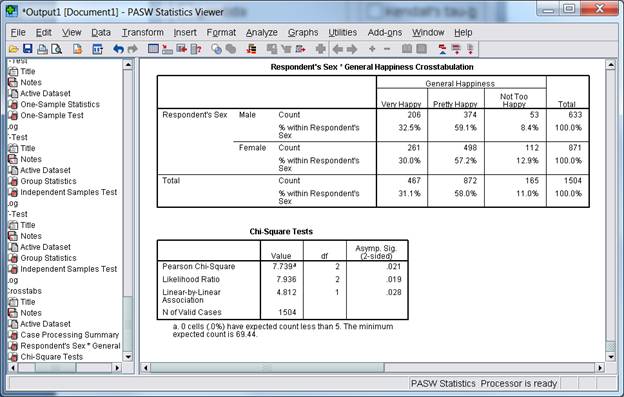The height and width of the screenshot is (397, 624).
Task: Click the Open file toolbar icon
Action: point(14,49)
